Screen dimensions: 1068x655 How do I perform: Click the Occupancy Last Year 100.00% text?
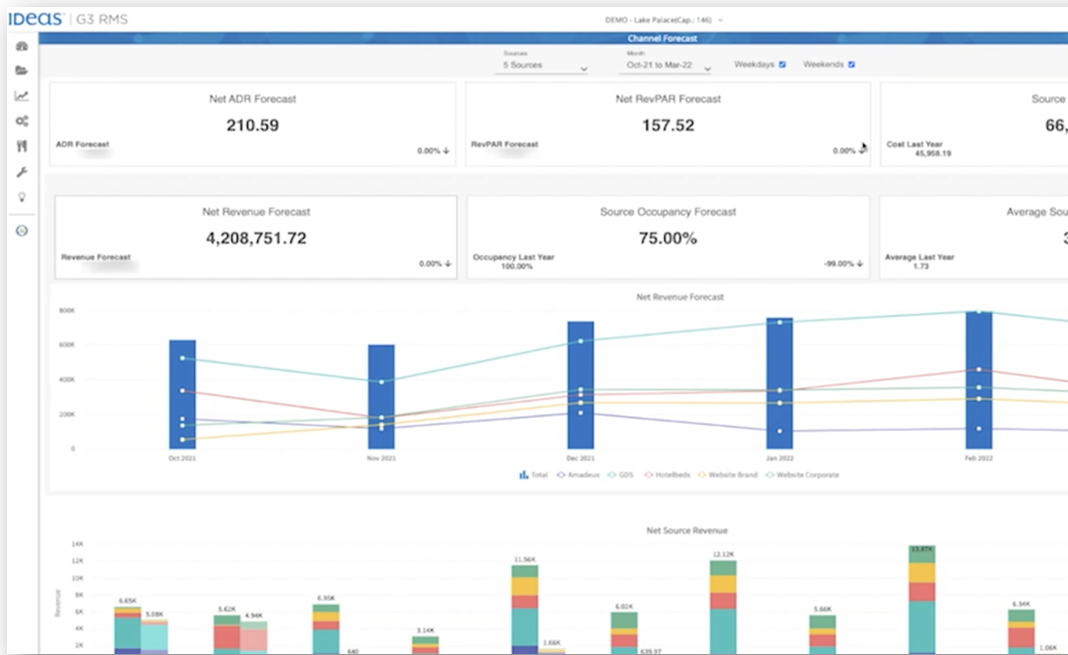[x=514, y=261]
